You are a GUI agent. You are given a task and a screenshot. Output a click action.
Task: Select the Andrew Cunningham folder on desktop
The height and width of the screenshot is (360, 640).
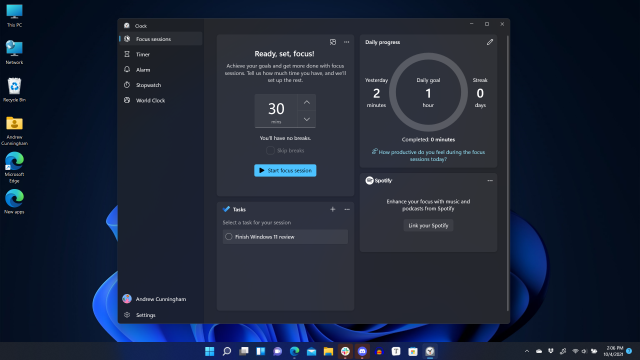click(14, 131)
